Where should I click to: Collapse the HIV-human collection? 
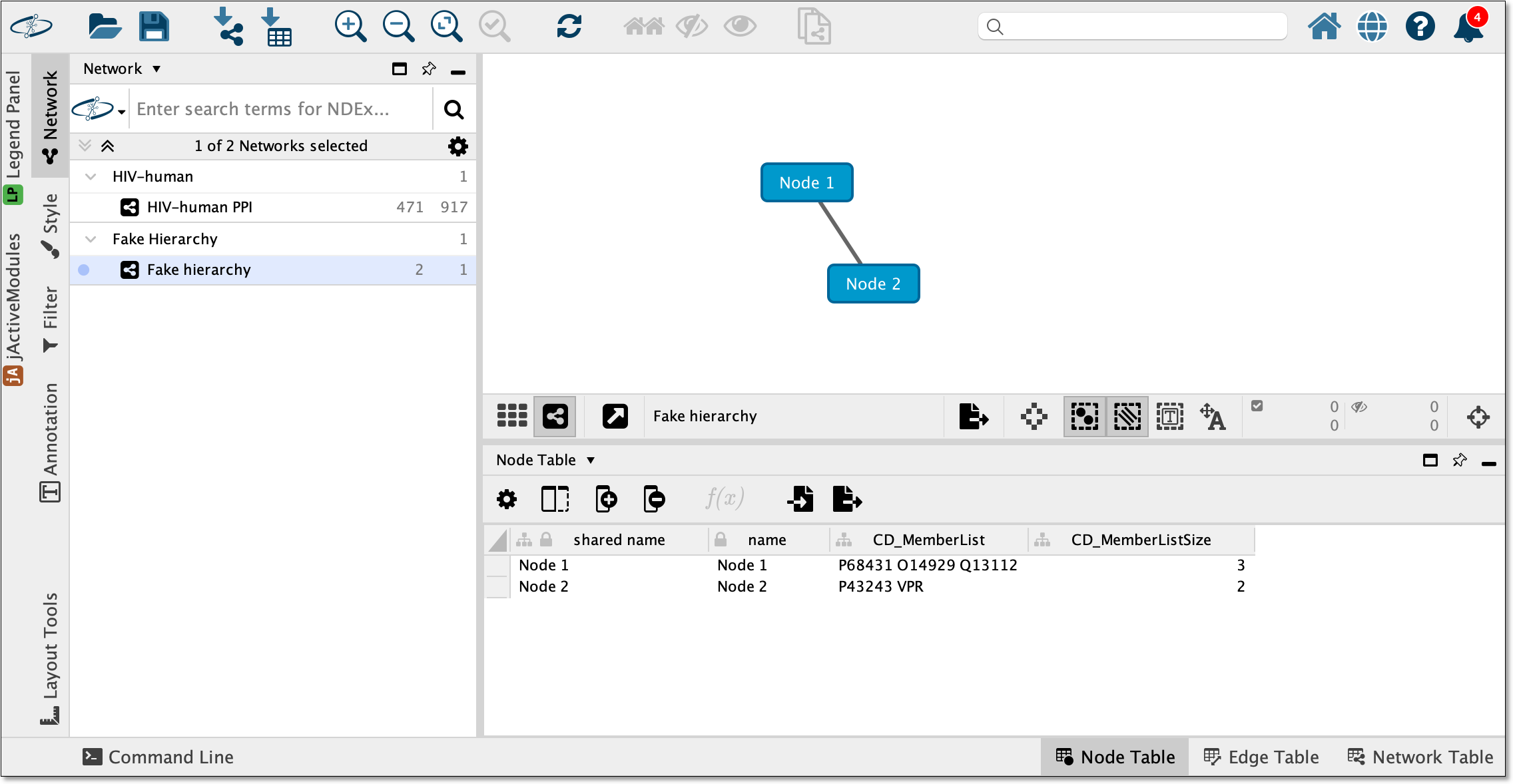[91, 176]
